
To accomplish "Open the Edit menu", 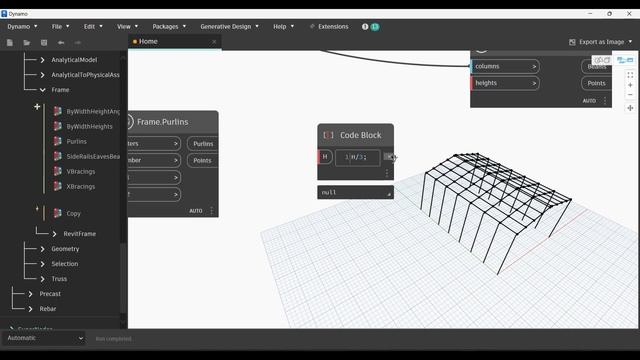I will tap(93, 27).
